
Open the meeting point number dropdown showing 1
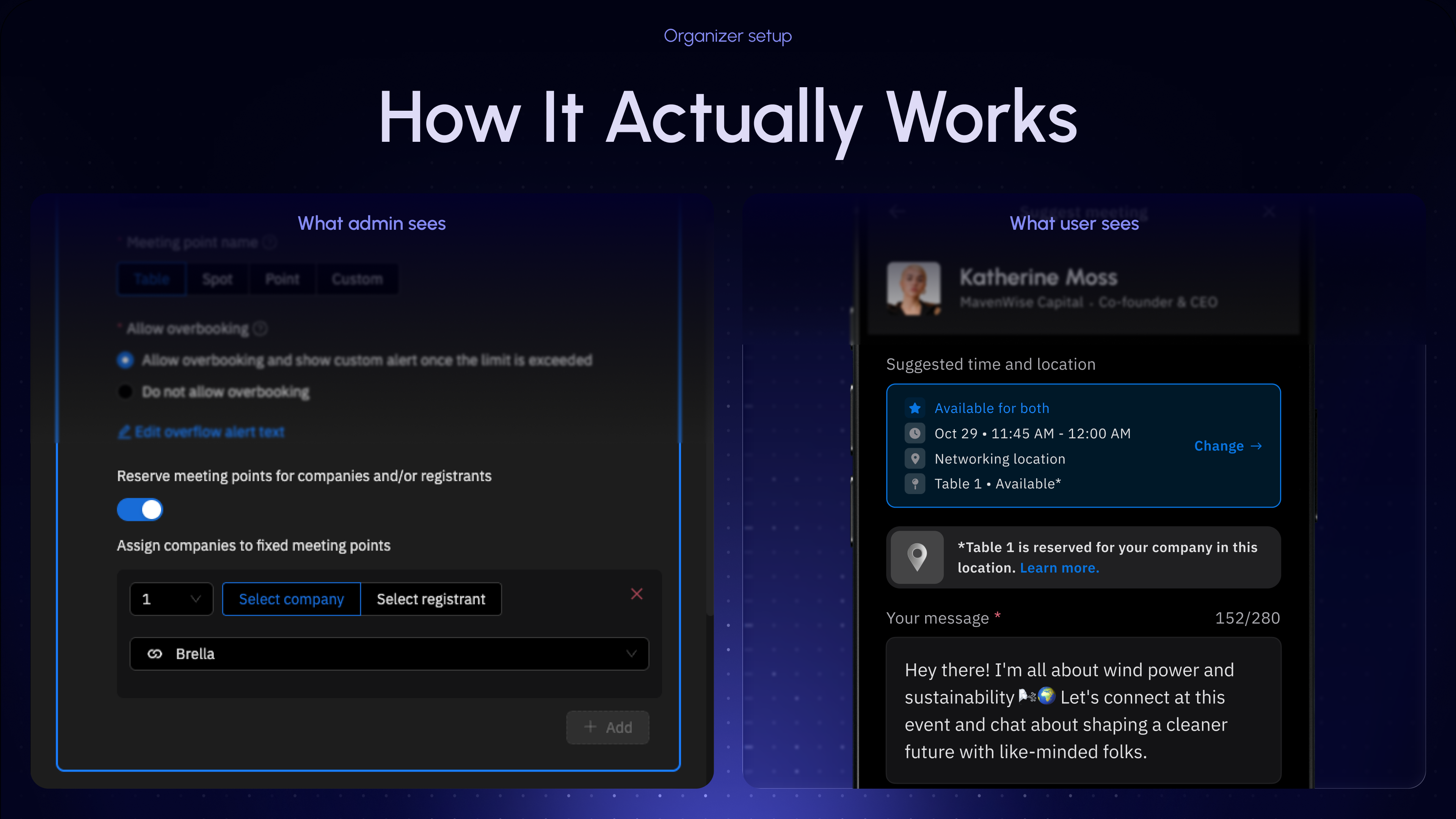click(x=171, y=599)
